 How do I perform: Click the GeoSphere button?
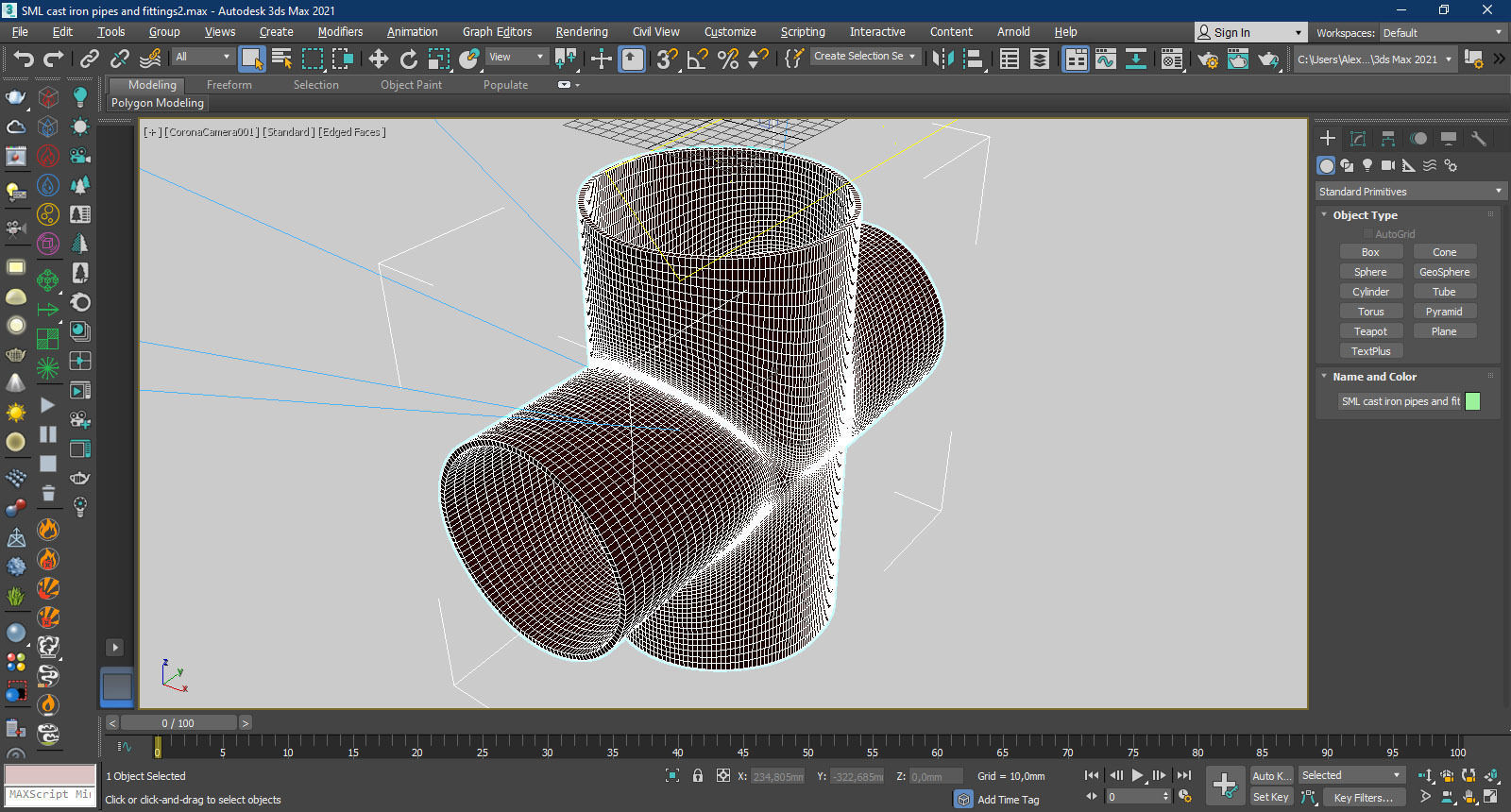point(1444,272)
